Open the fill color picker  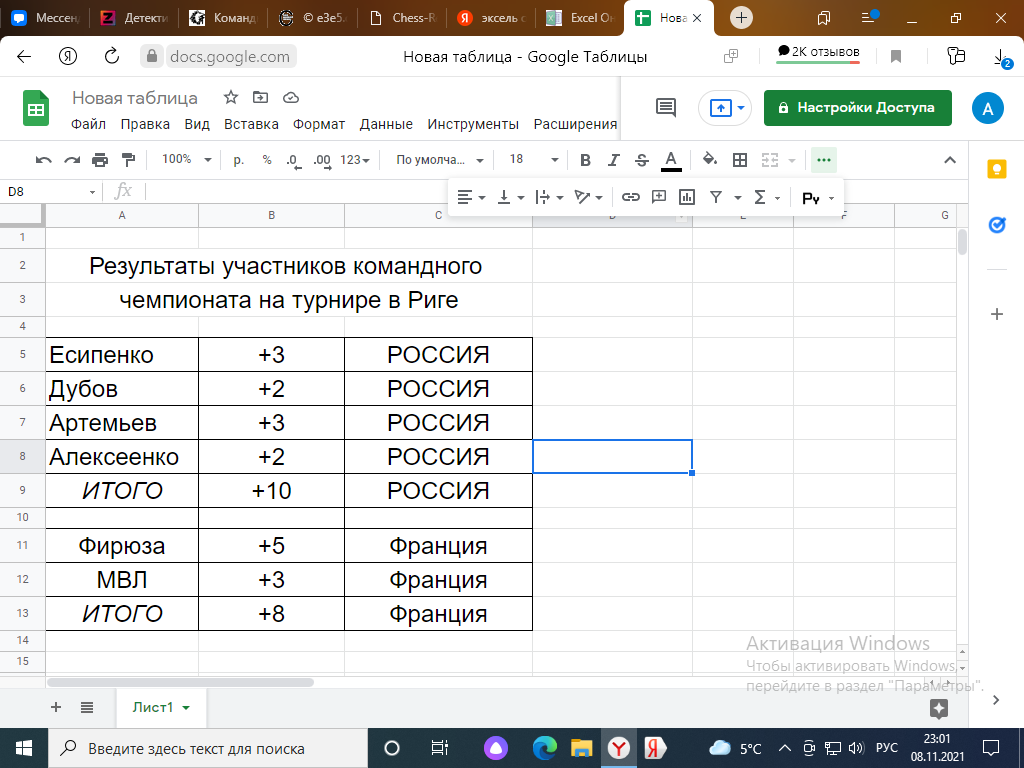pyautogui.click(x=710, y=159)
